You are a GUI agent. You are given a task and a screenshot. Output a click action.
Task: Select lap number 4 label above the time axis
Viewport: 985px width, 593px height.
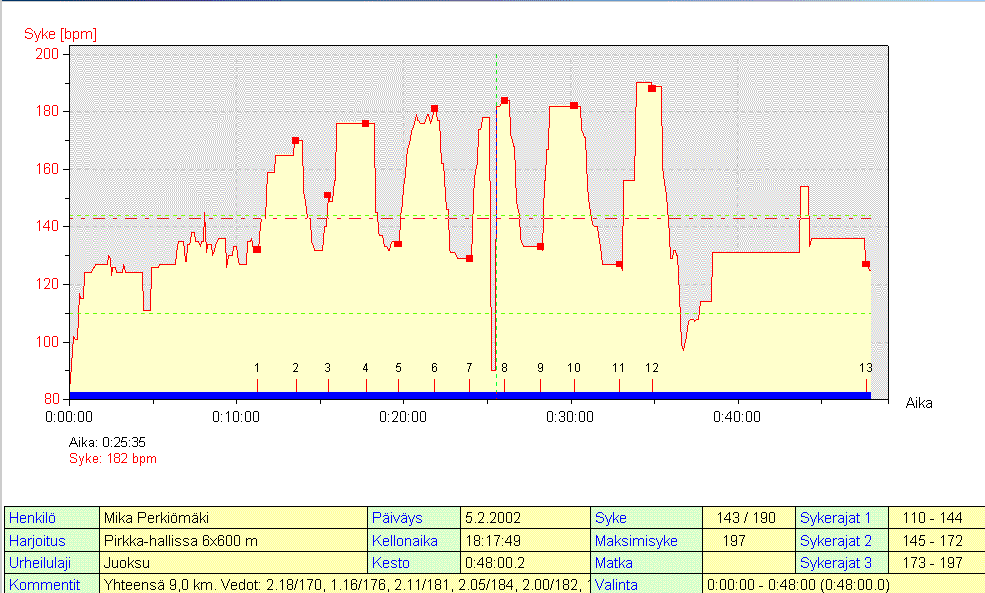click(x=365, y=368)
